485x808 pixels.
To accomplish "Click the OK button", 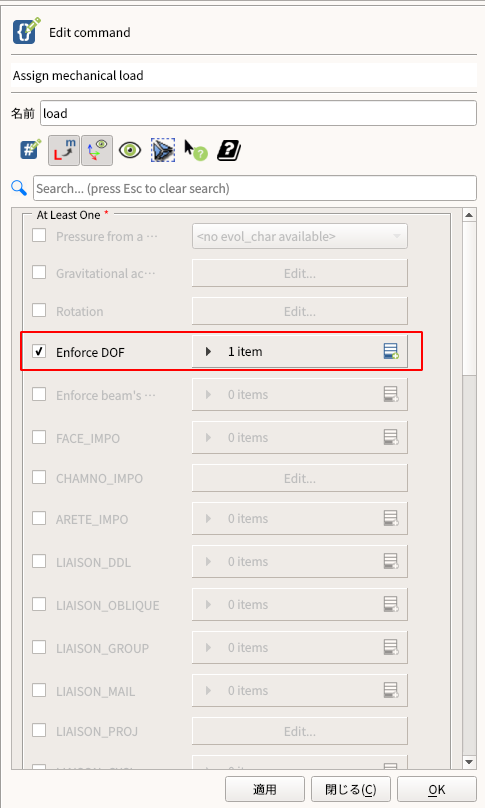I will 437,789.
